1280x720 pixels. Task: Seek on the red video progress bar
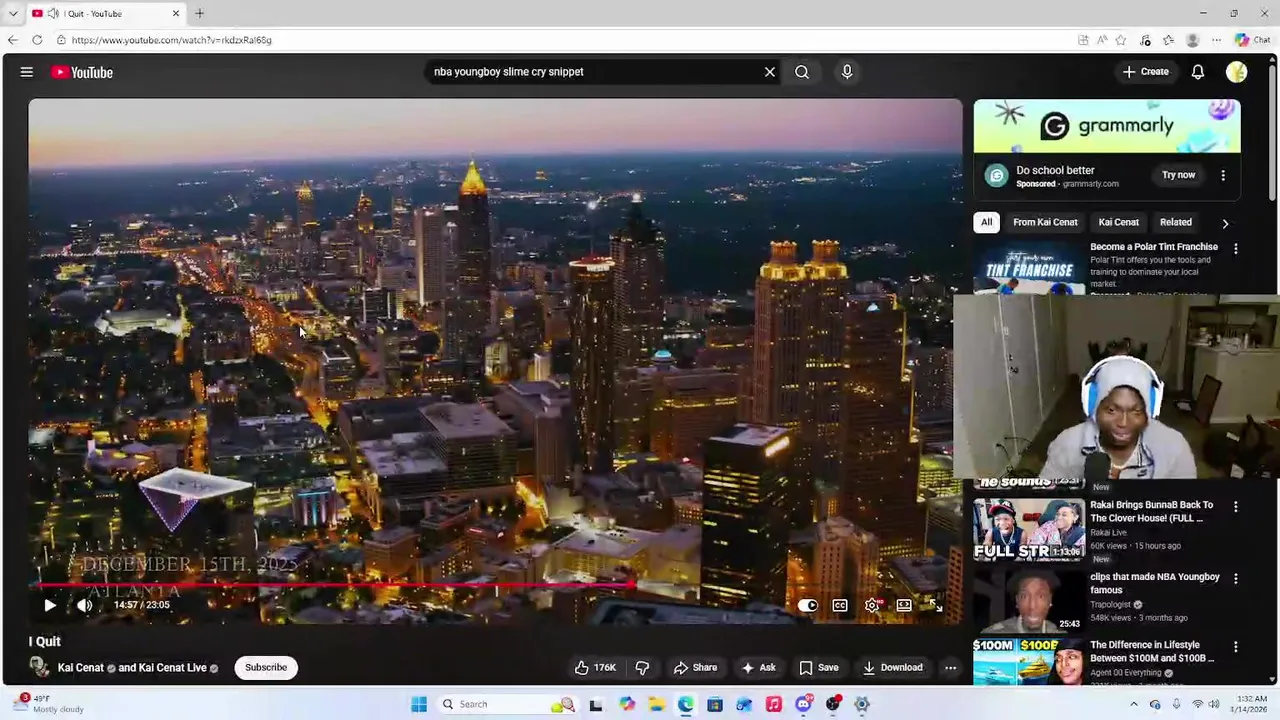pos(495,585)
